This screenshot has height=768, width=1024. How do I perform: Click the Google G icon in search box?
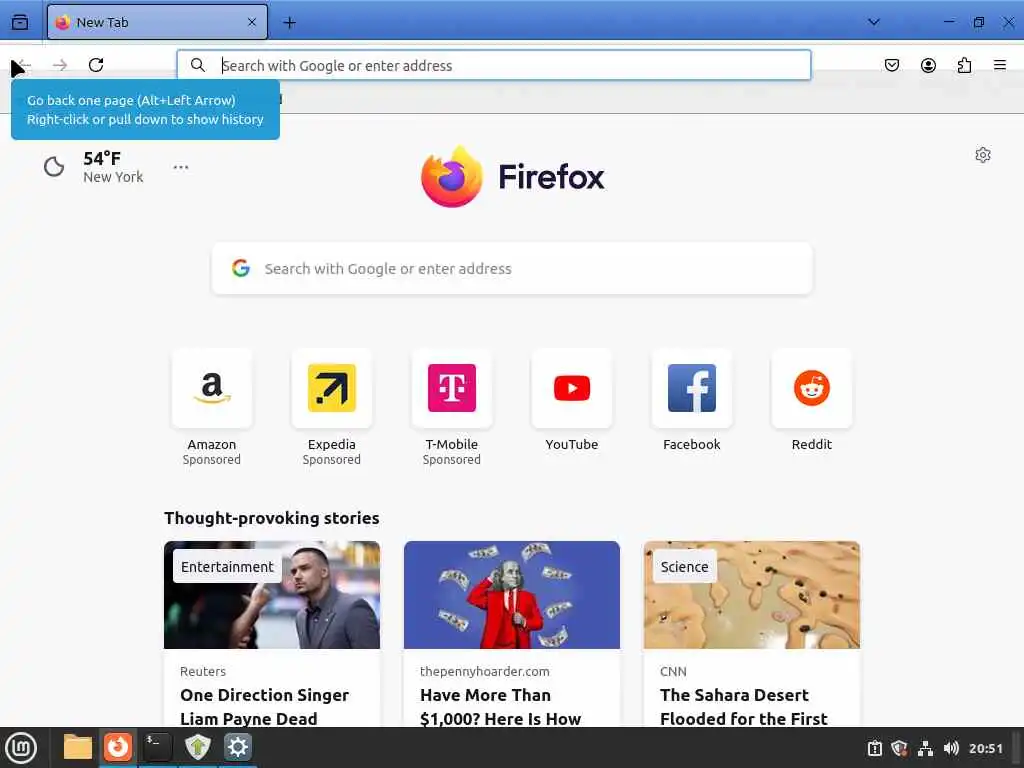point(241,268)
